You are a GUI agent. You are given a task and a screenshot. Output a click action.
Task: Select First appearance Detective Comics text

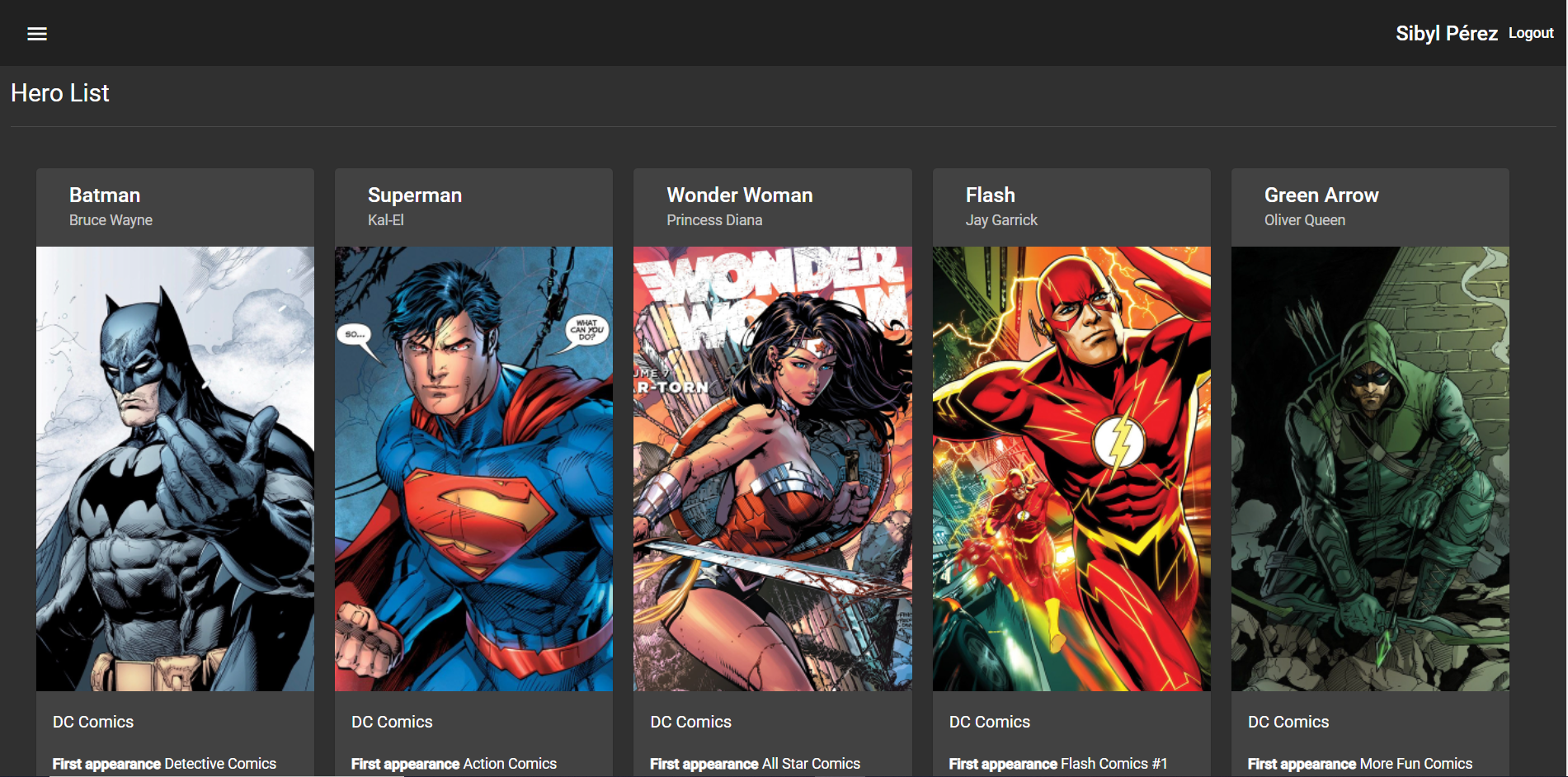[x=164, y=764]
